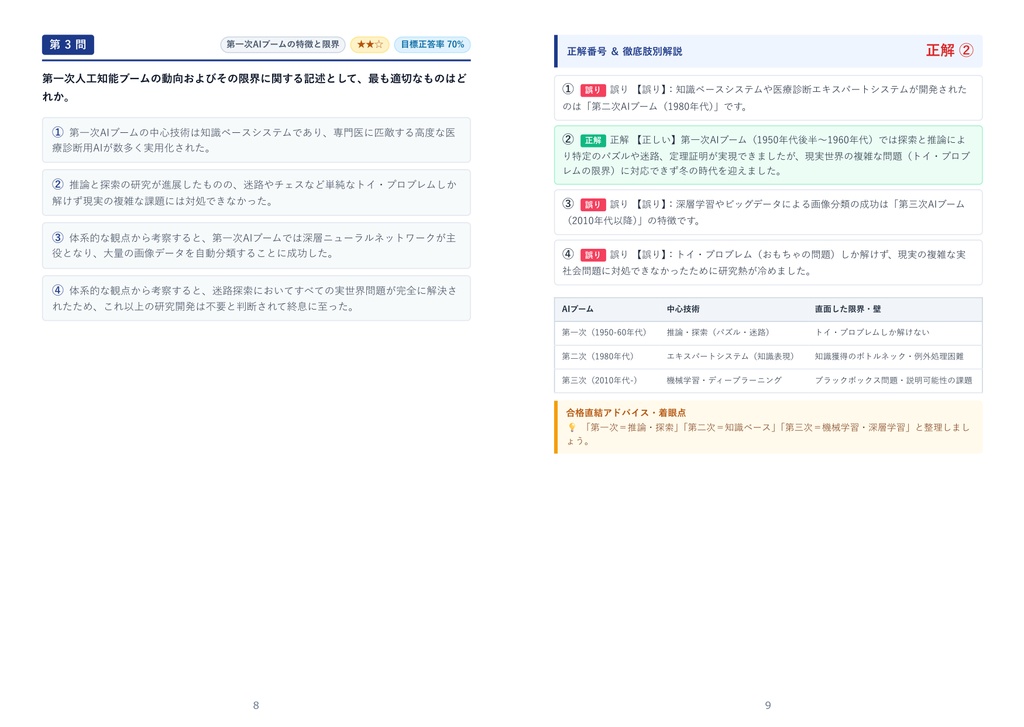This screenshot has width=1024, height=727.
Task: Click the 第一次（1950-60年代） table cell
Action: pyautogui.click(x=605, y=332)
